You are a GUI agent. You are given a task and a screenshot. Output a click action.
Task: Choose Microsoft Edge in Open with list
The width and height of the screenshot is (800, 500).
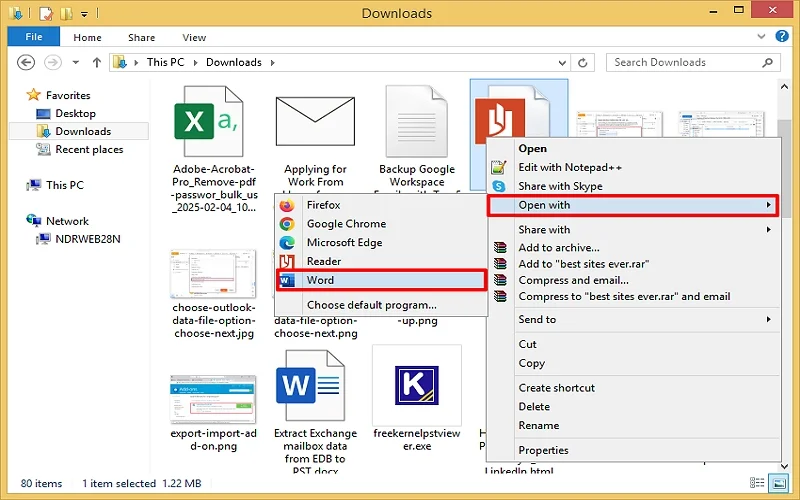click(381, 243)
